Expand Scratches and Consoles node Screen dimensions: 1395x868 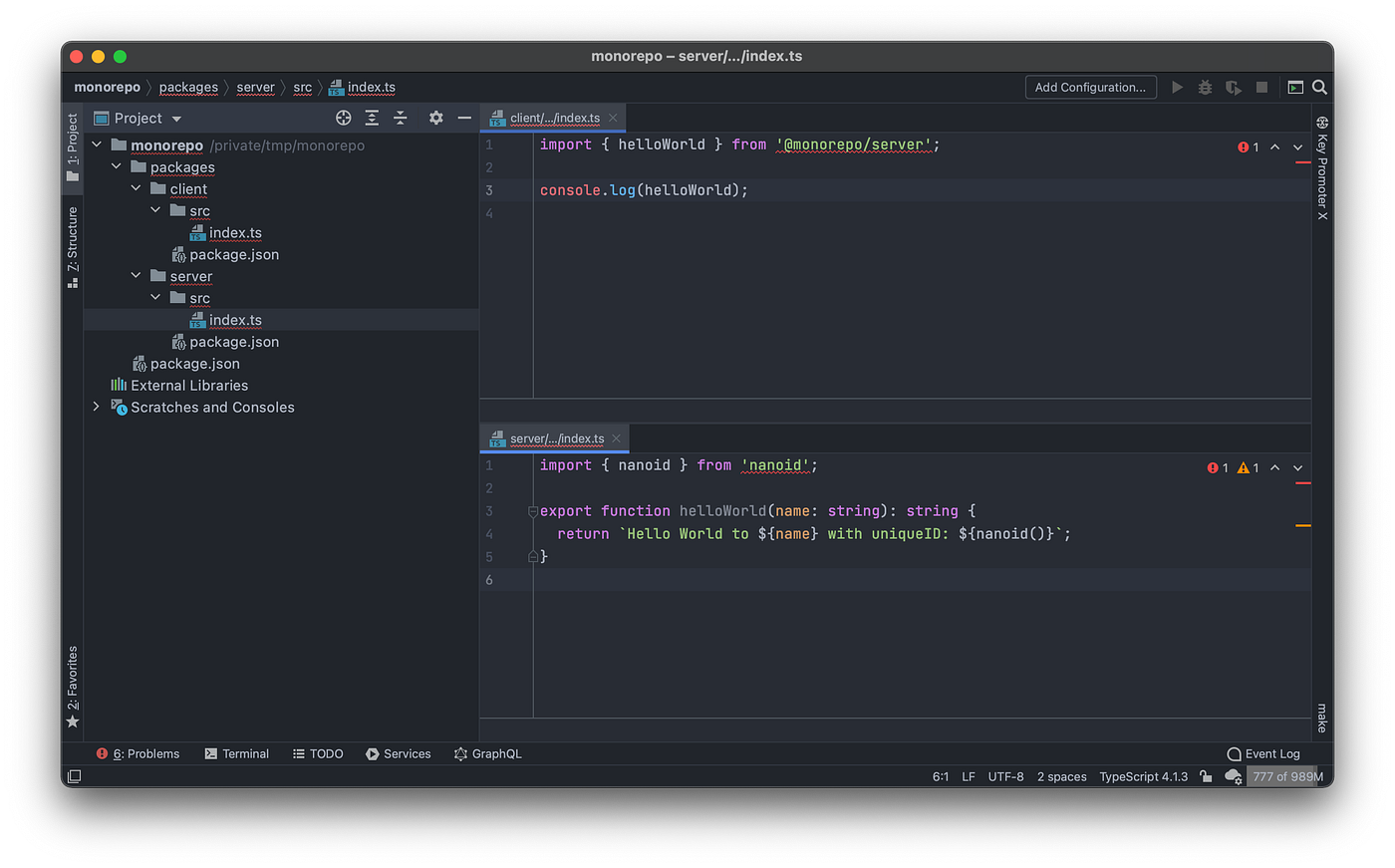point(97,407)
